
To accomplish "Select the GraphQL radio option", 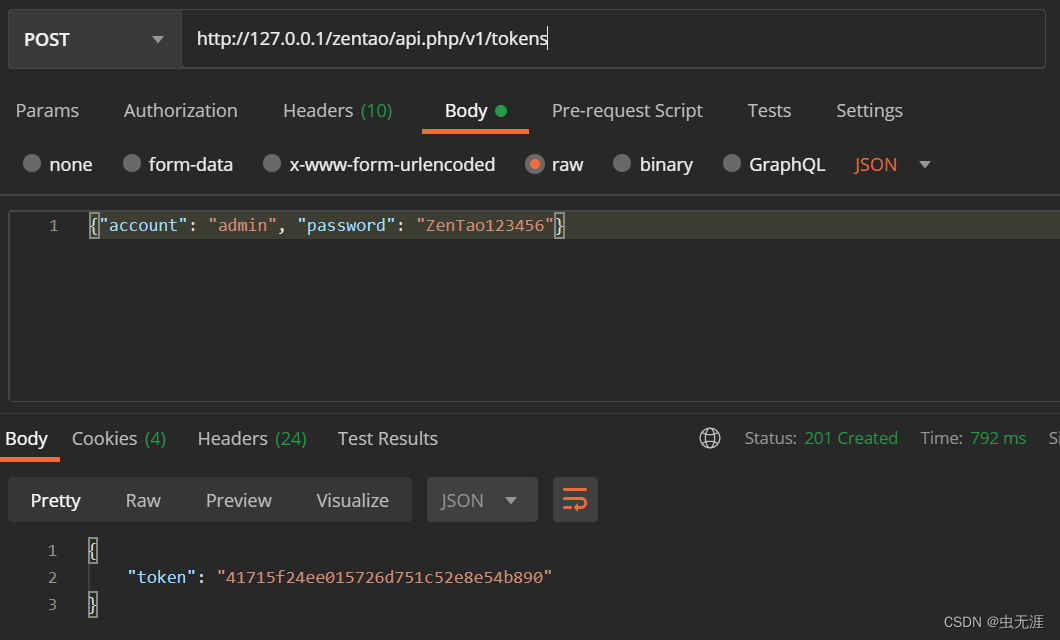I will click(x=732, y=164).
